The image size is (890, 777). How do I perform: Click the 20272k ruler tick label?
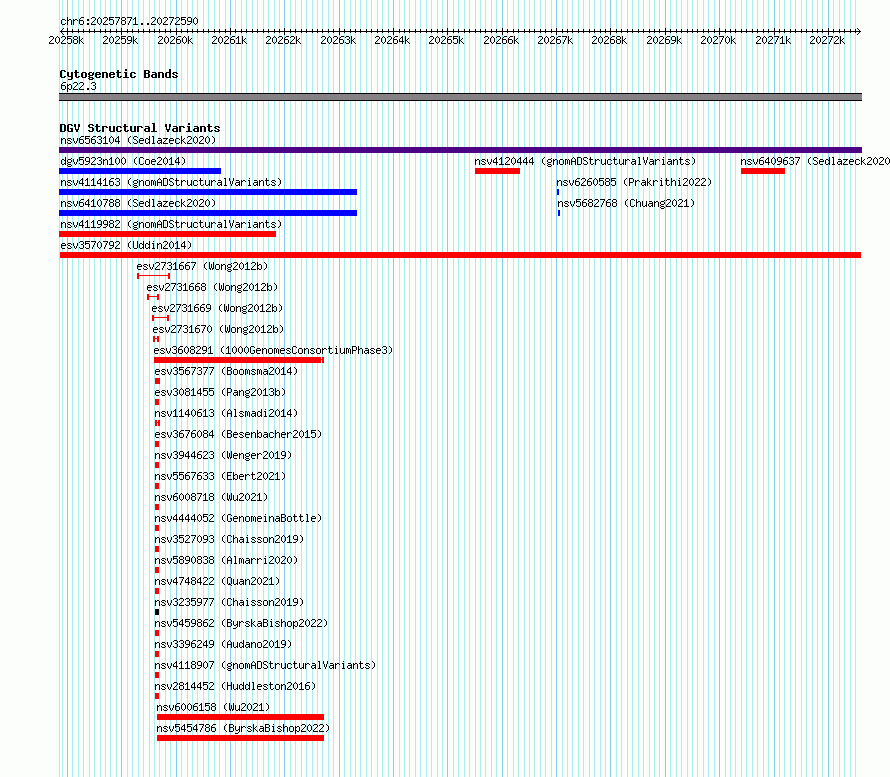(x=827, y=40)
